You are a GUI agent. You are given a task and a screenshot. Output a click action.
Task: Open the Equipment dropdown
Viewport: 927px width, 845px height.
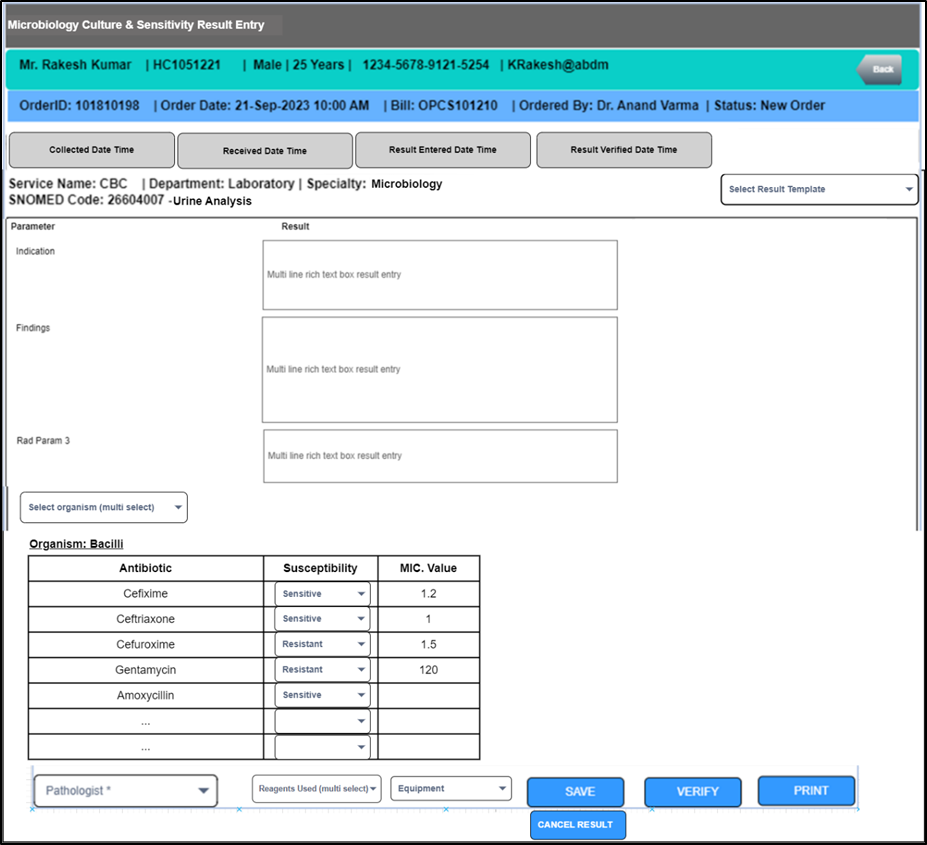[451, 788]
